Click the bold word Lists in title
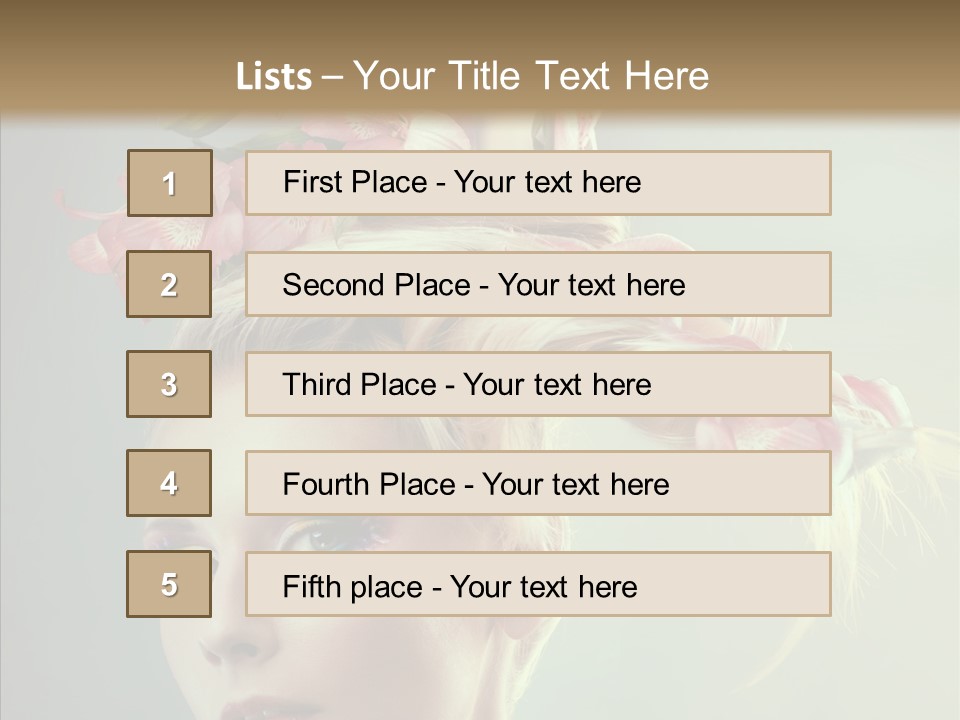Viewport: 960px width, 720px height. click(273, 77)
